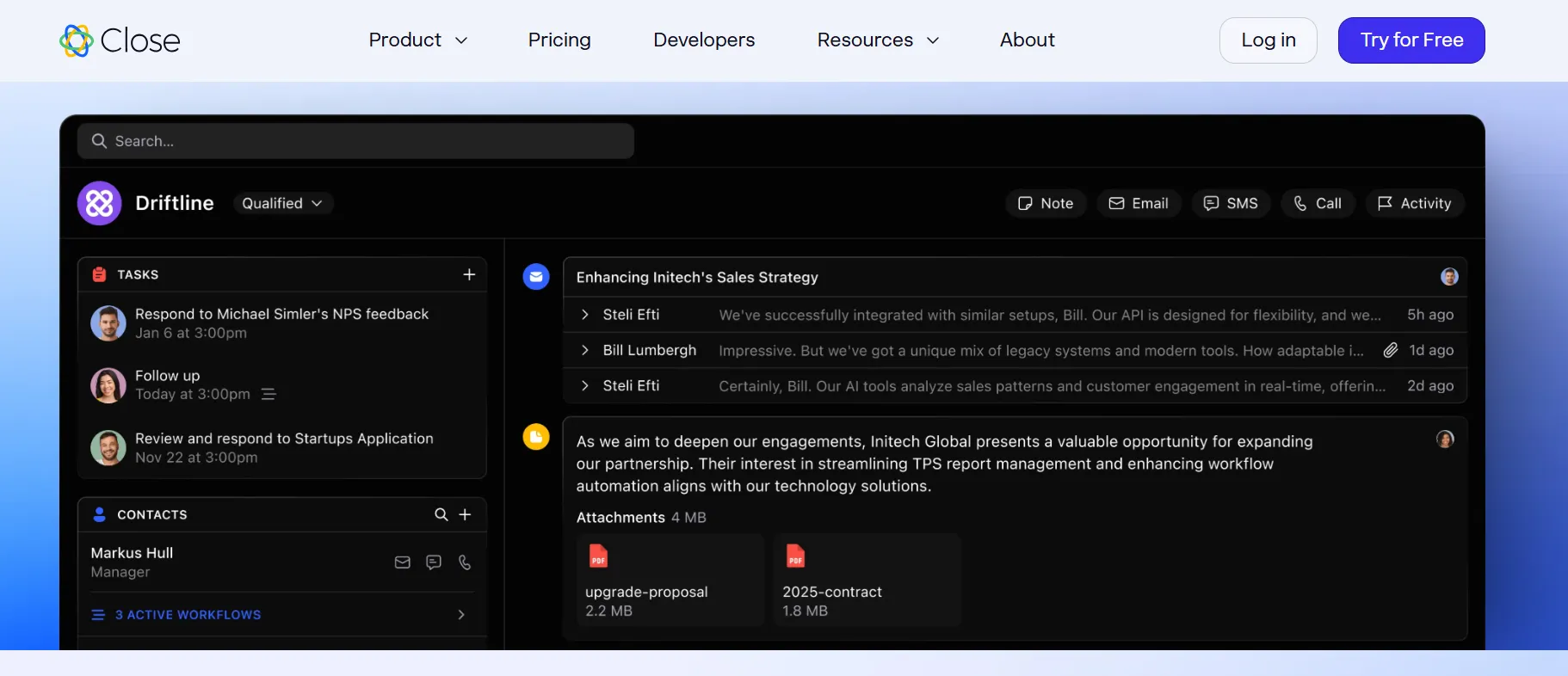Send an SMS from the action bar
This screenshot has height=676, width=1568.
tap(1231, 203)
